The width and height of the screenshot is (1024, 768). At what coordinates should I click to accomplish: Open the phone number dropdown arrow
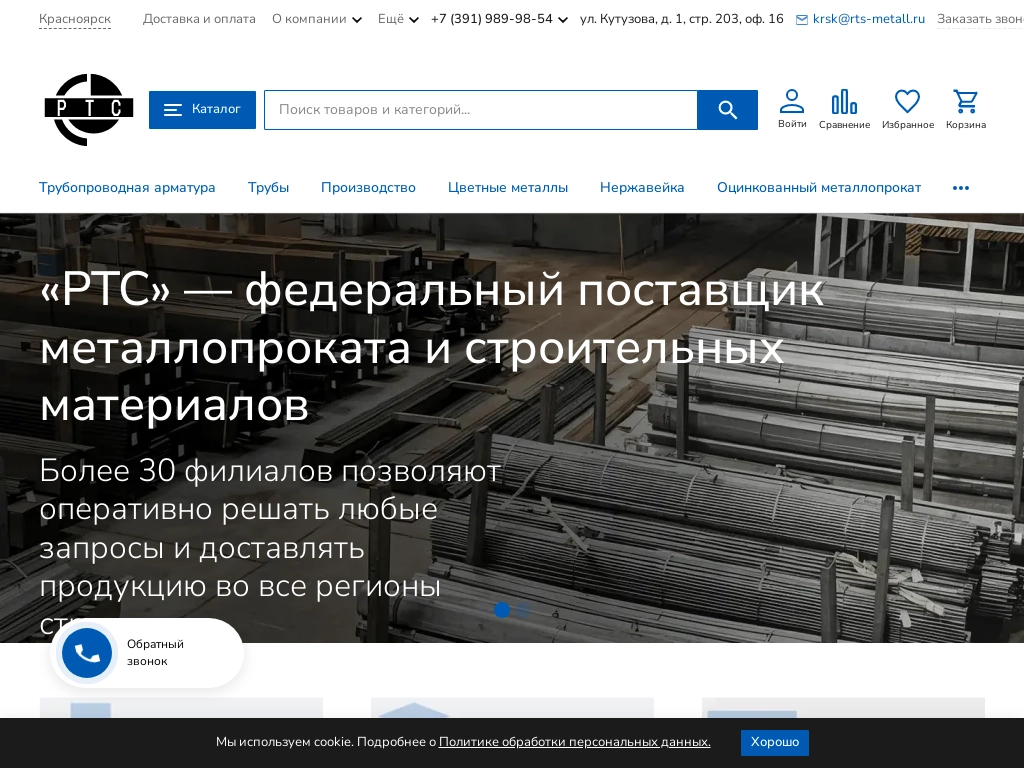(562, 19)
